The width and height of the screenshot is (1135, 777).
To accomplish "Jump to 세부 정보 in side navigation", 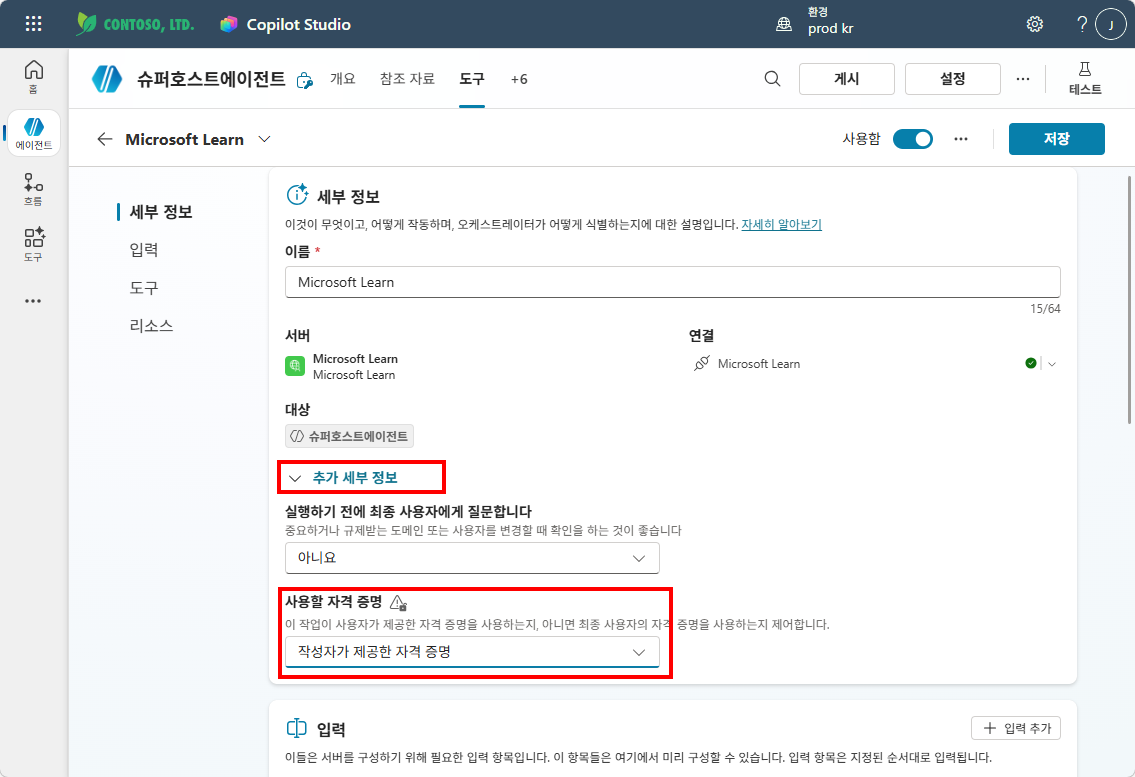I will [161, 212].
